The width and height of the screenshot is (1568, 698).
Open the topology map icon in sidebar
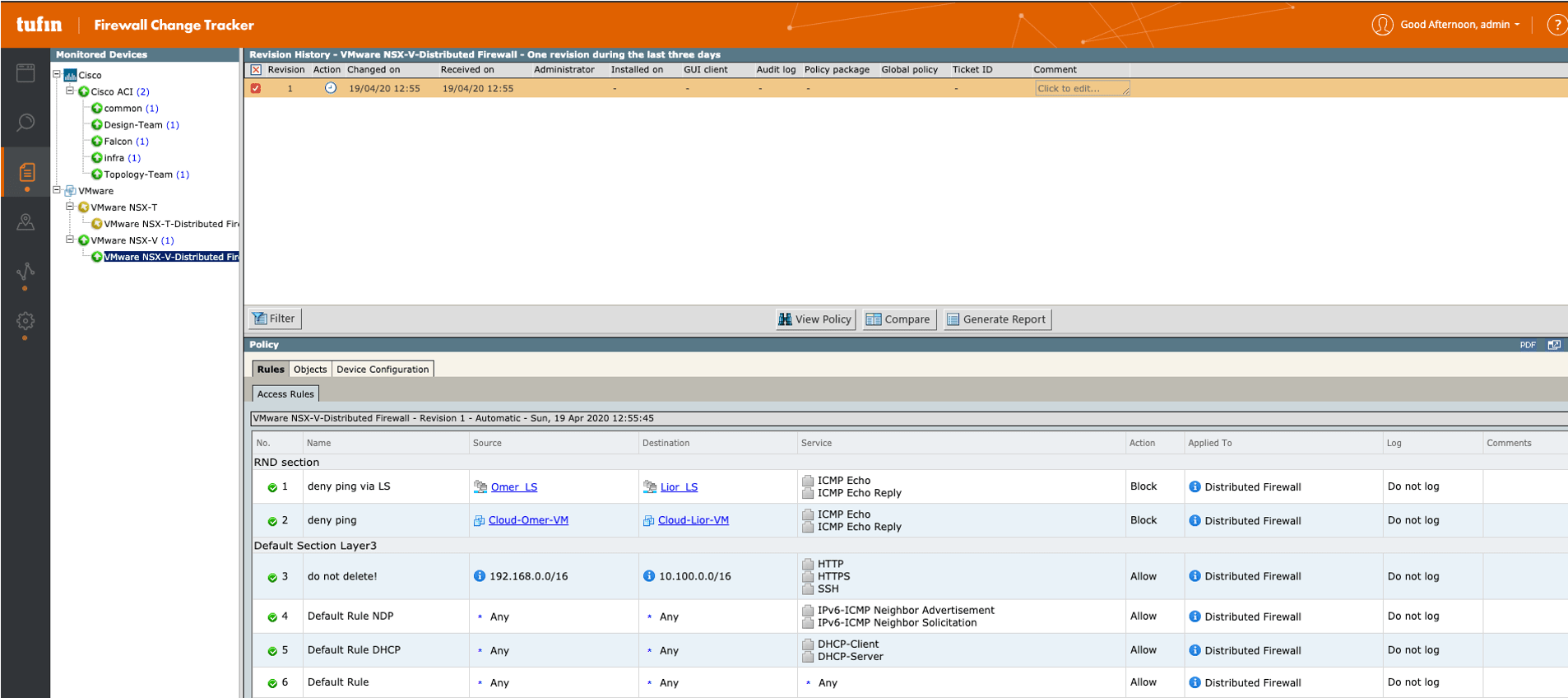pos(26,221)
